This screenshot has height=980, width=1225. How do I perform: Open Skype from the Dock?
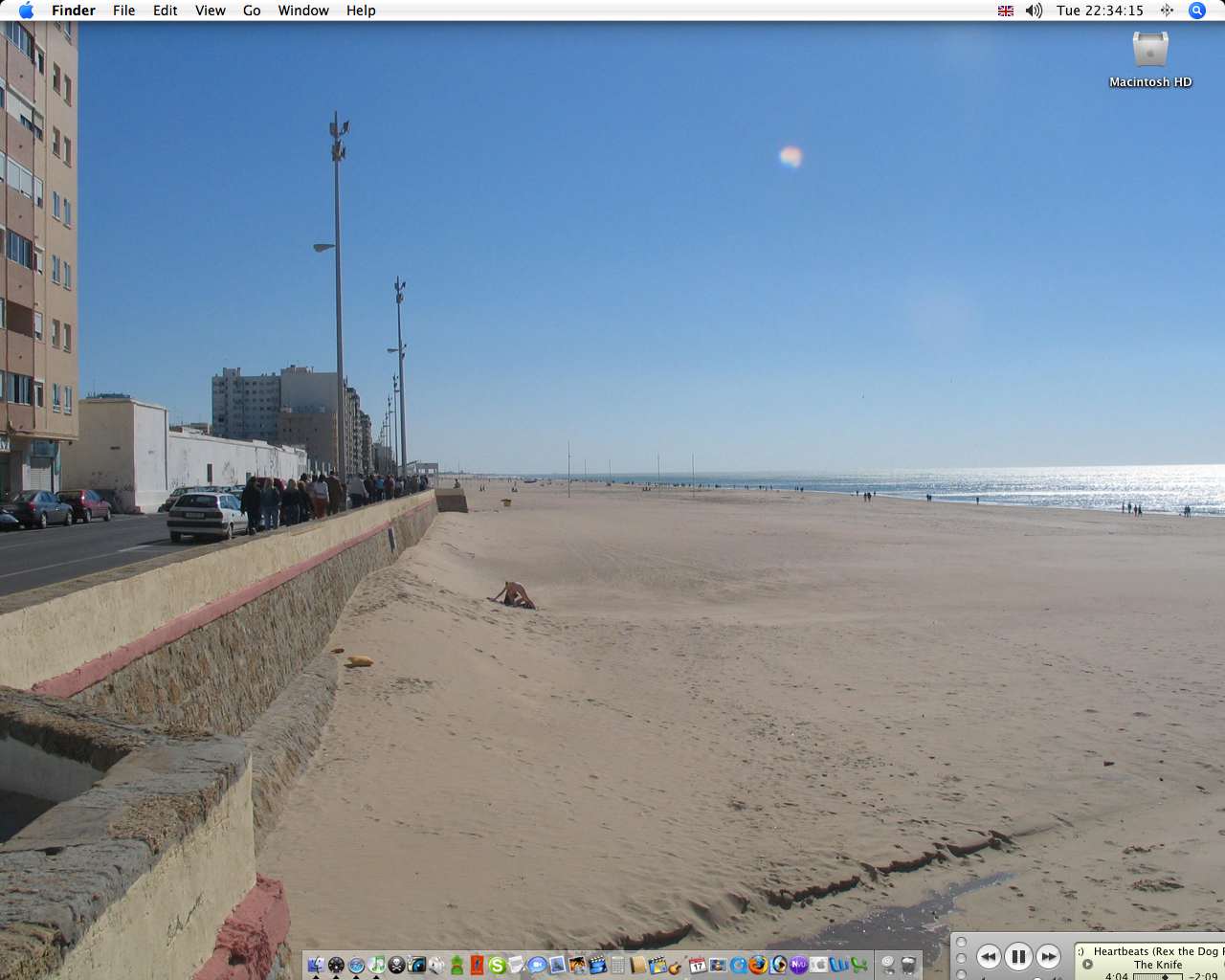click(x=497, y=965)
